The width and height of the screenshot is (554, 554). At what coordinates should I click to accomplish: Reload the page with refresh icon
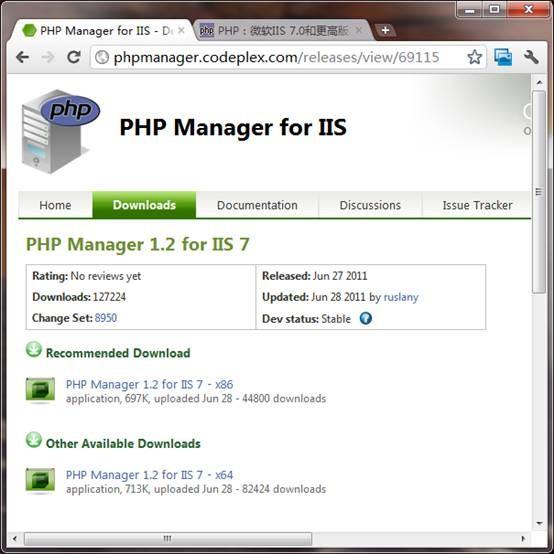click(x=73, y=57)
